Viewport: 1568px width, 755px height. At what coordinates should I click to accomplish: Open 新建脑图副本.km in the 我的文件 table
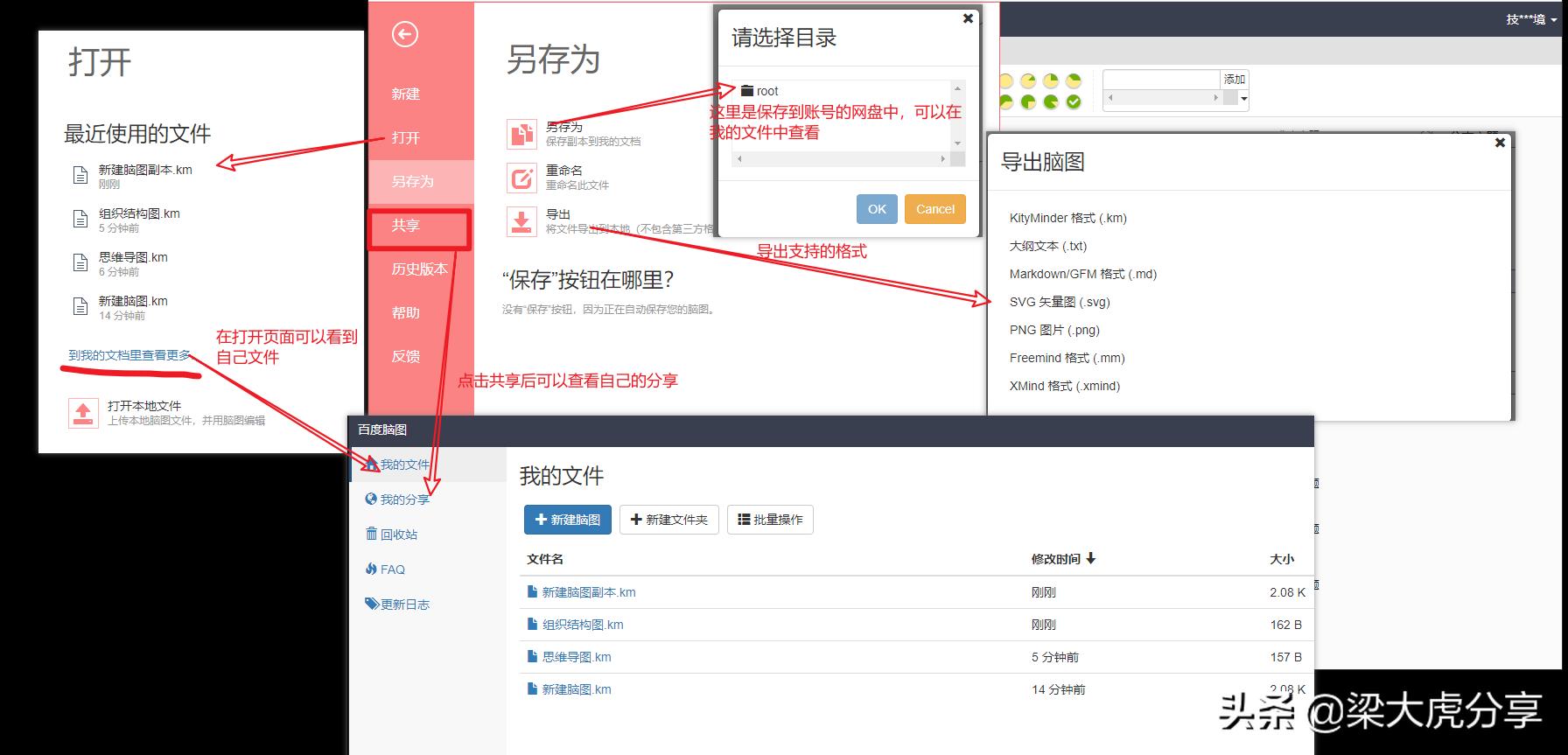point(589,592)
